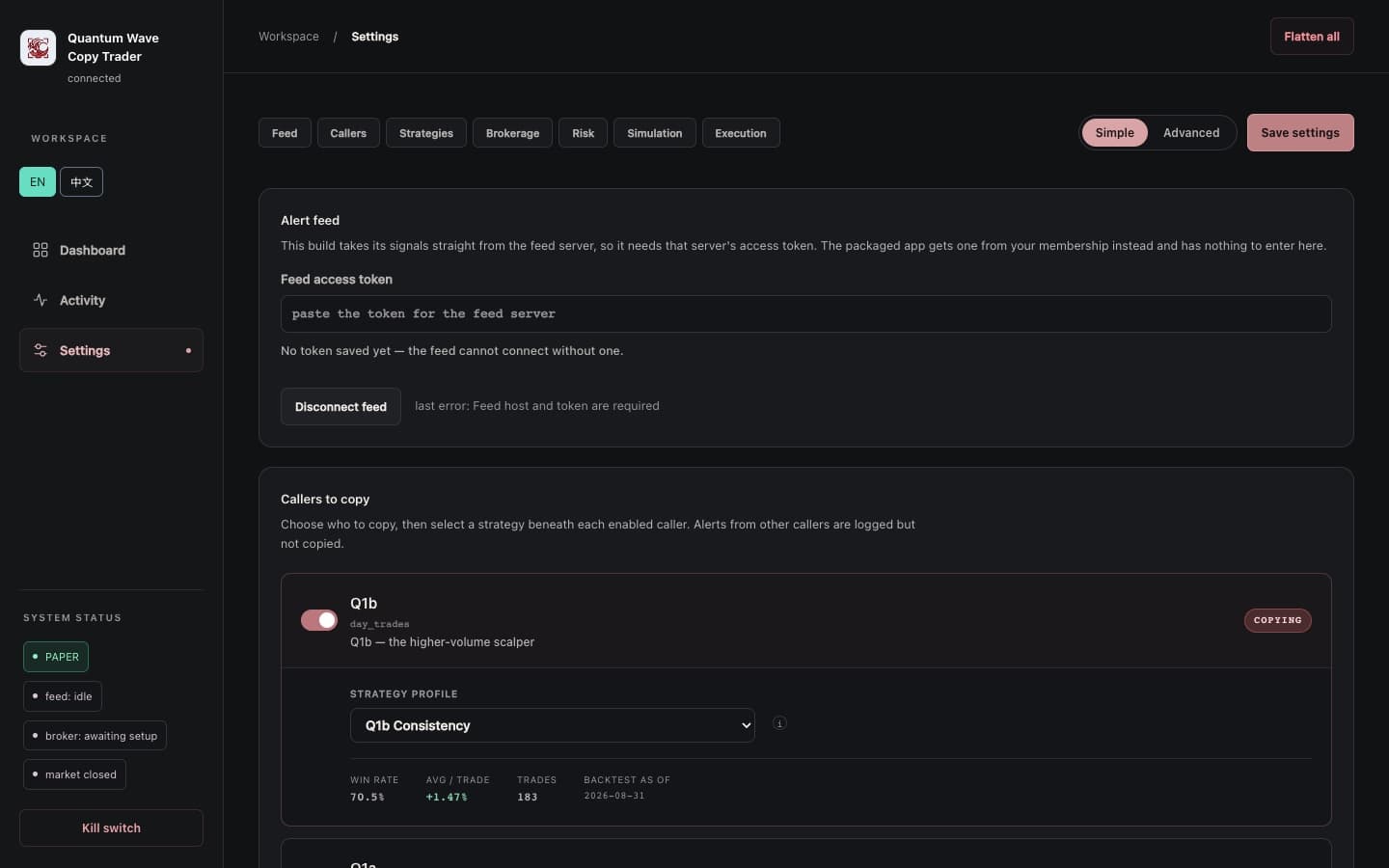Click the Quantum Wave app logo icon
1389x868 pixels.
(39, 47)
